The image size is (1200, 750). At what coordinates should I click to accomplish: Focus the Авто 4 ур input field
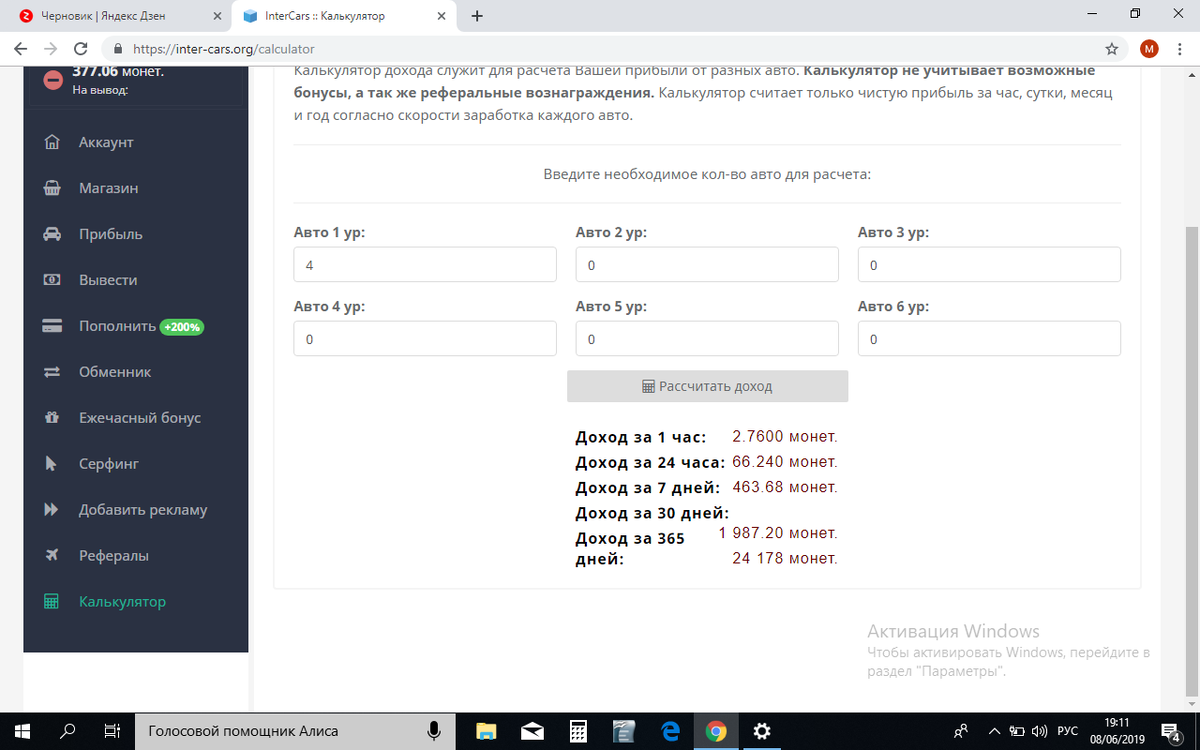[x=425, y=339]
